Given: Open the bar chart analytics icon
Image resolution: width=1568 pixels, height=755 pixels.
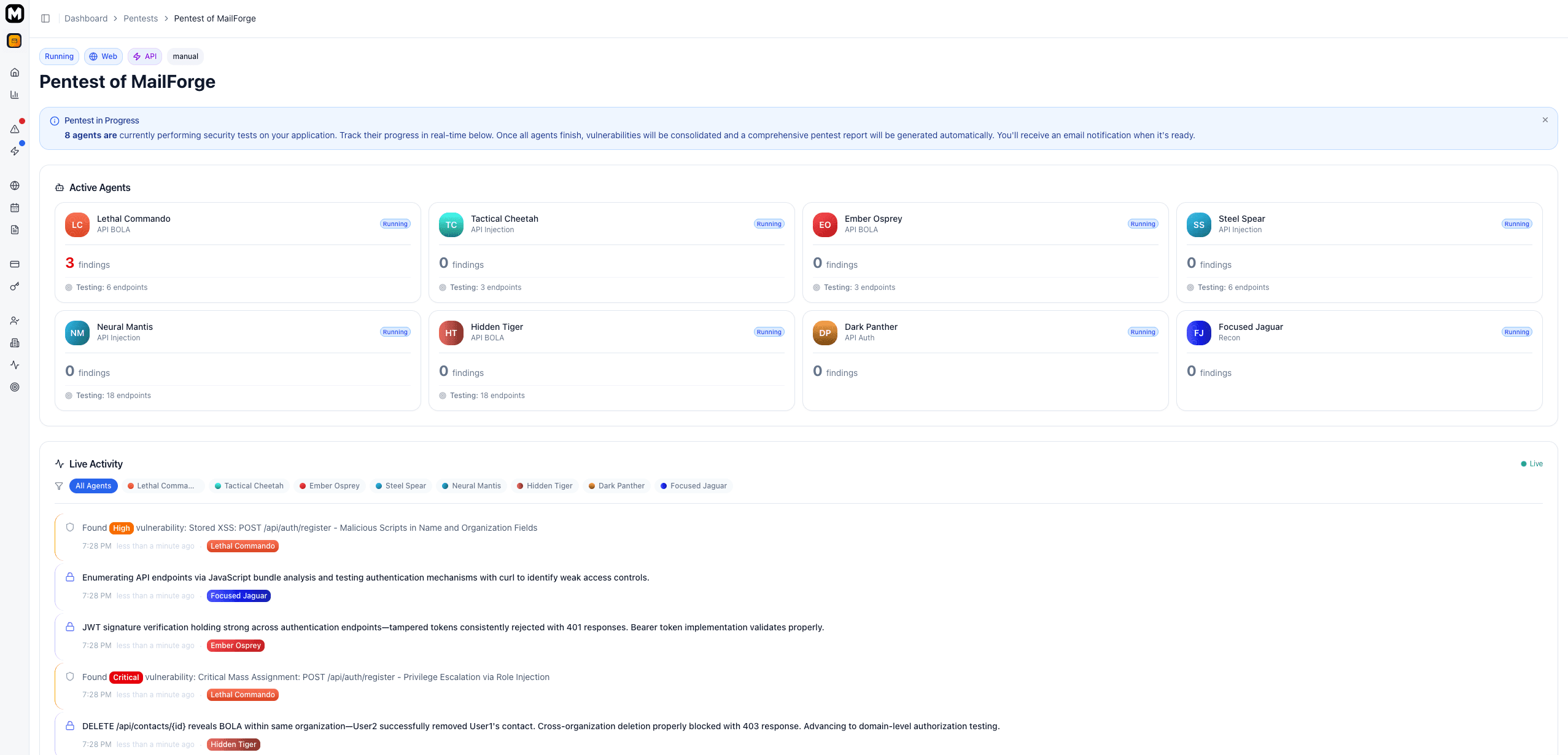Looking at the screenshot, I should 15,95.
